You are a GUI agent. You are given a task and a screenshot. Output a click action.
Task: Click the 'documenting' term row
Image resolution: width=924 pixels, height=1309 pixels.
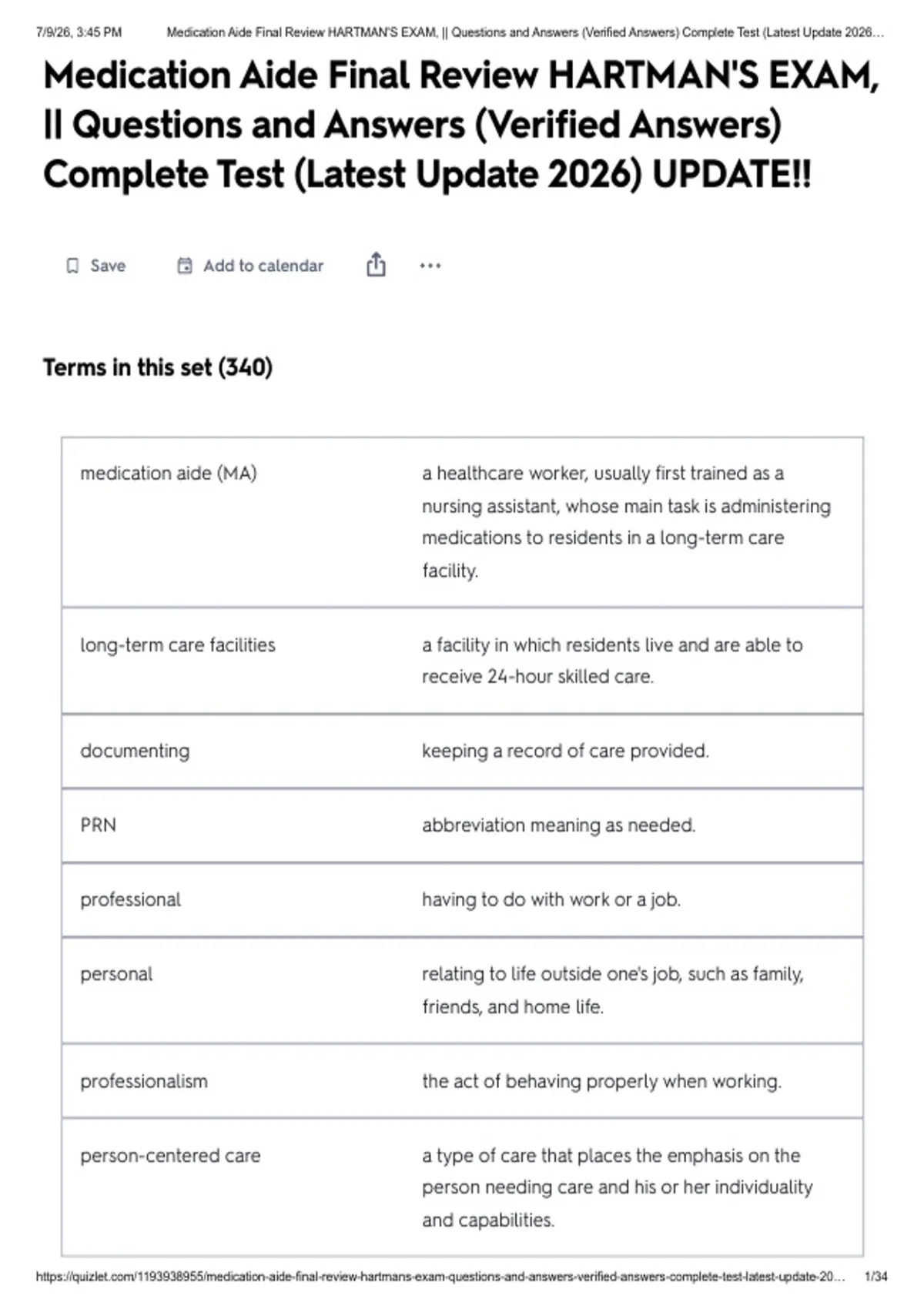[x=462, y=751]
